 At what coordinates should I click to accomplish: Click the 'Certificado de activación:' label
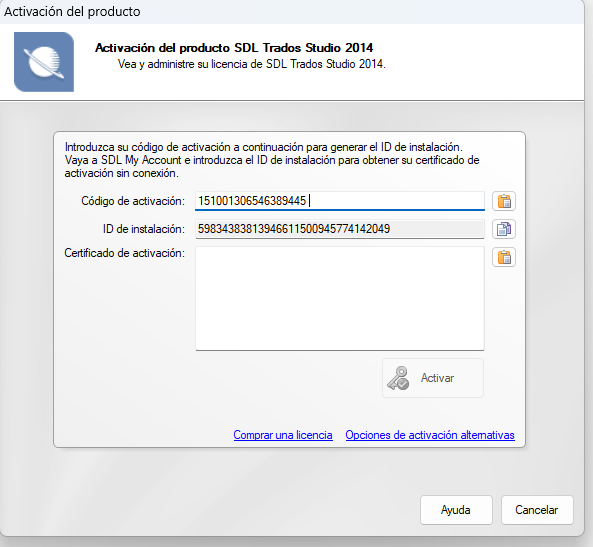coord(124,253)
